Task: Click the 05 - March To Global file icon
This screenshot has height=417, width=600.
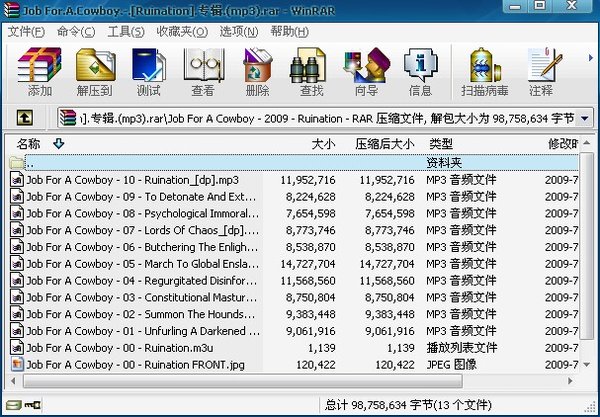Action: click(17, 264)
